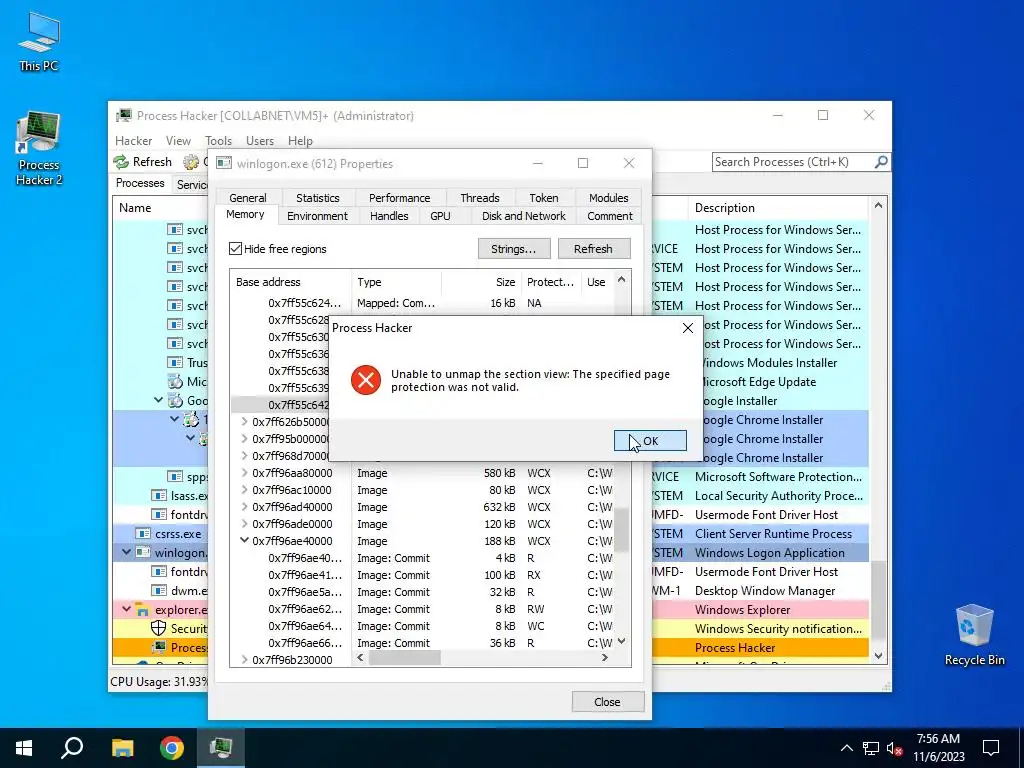Switch to the General tab

[x=248, y=198]
